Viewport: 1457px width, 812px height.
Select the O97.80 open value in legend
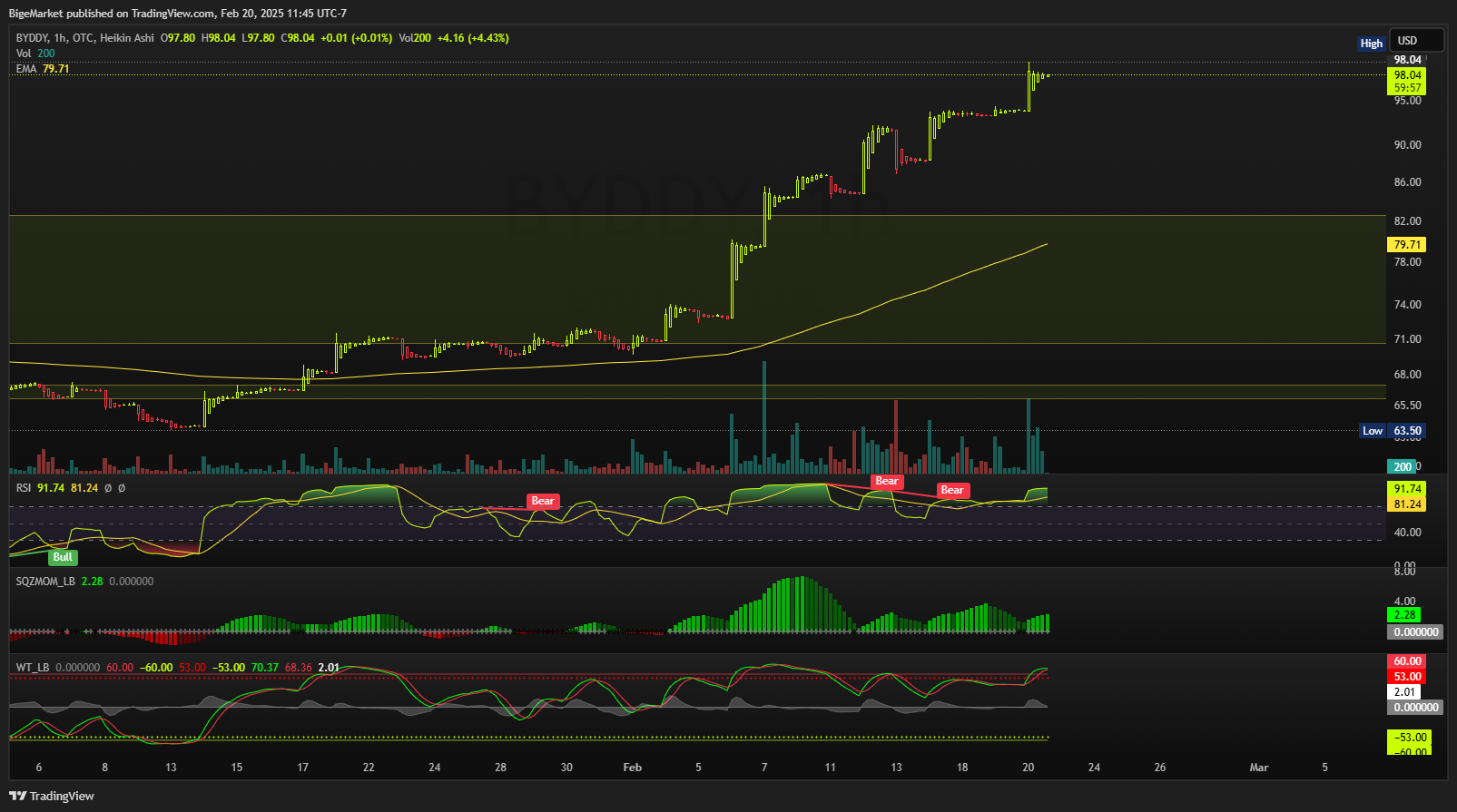coord(178,38)
